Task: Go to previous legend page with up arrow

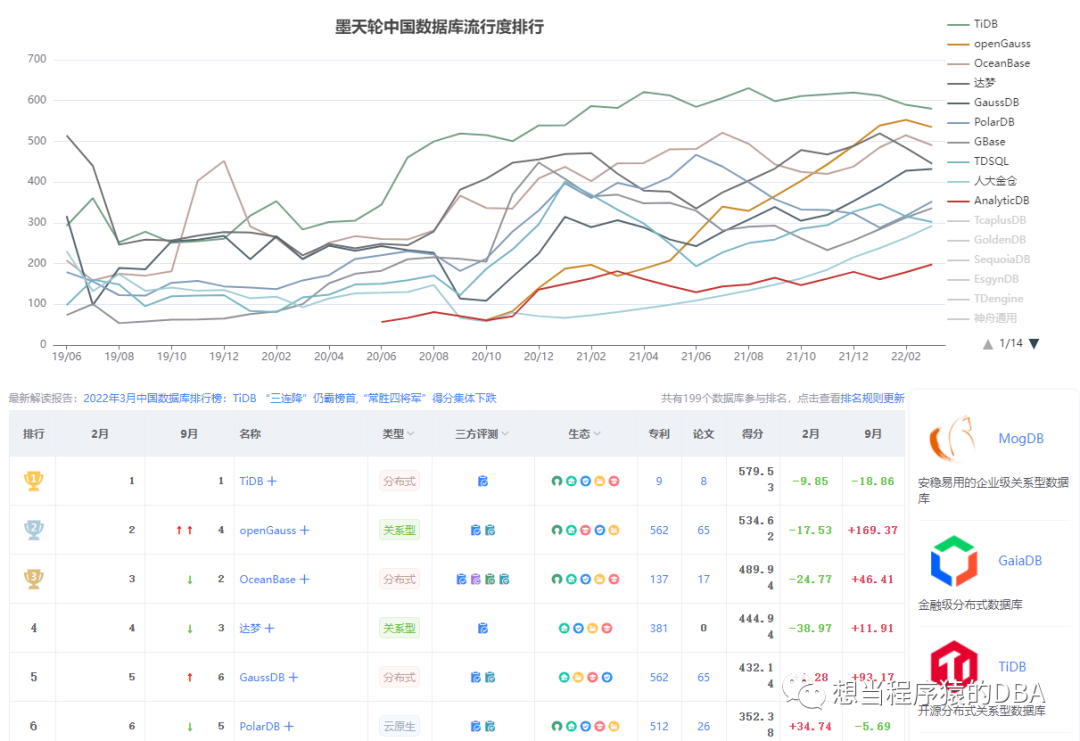Action: pyautogui.click(x=988, y=344)
